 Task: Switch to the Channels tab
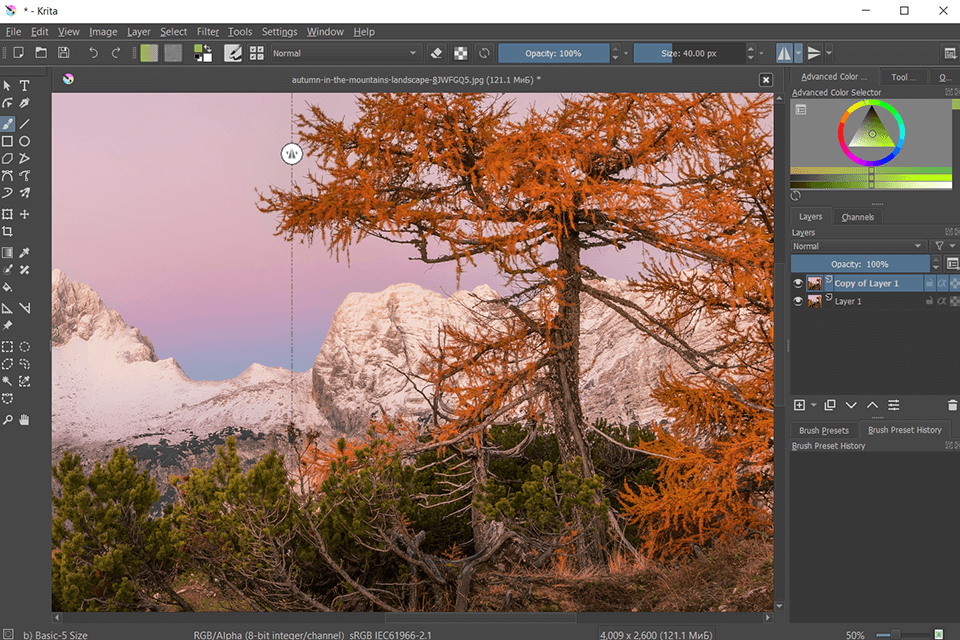[857, 217]
